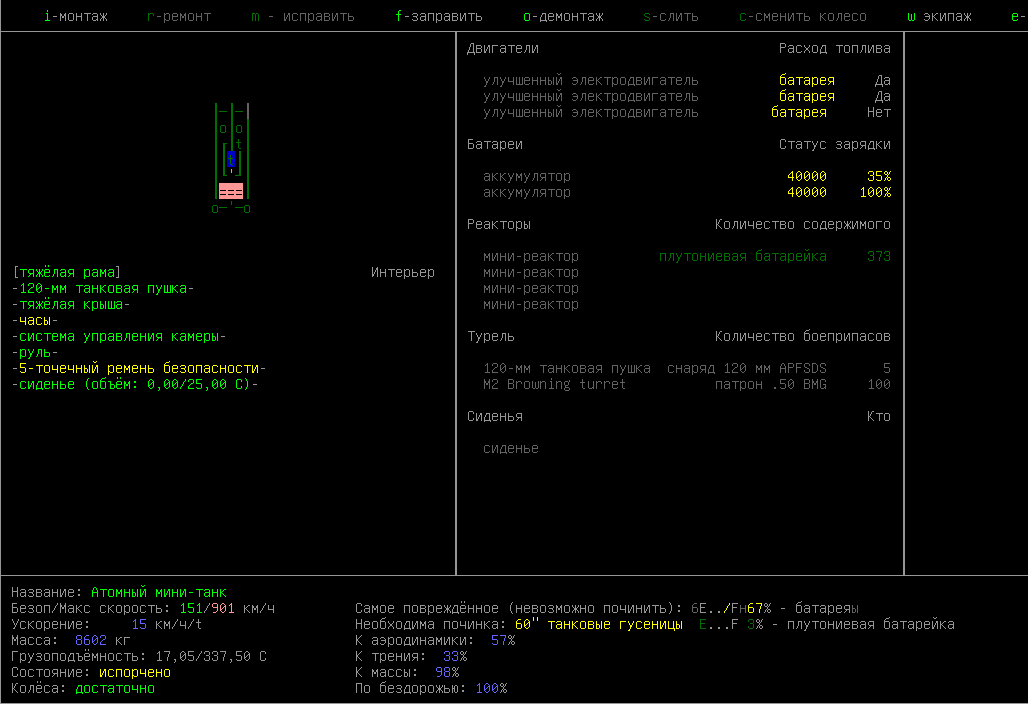This screenshot has width=1028, height=704.
Task: Enable the third engine marked 'Нет'
Action: click(878, 112)
